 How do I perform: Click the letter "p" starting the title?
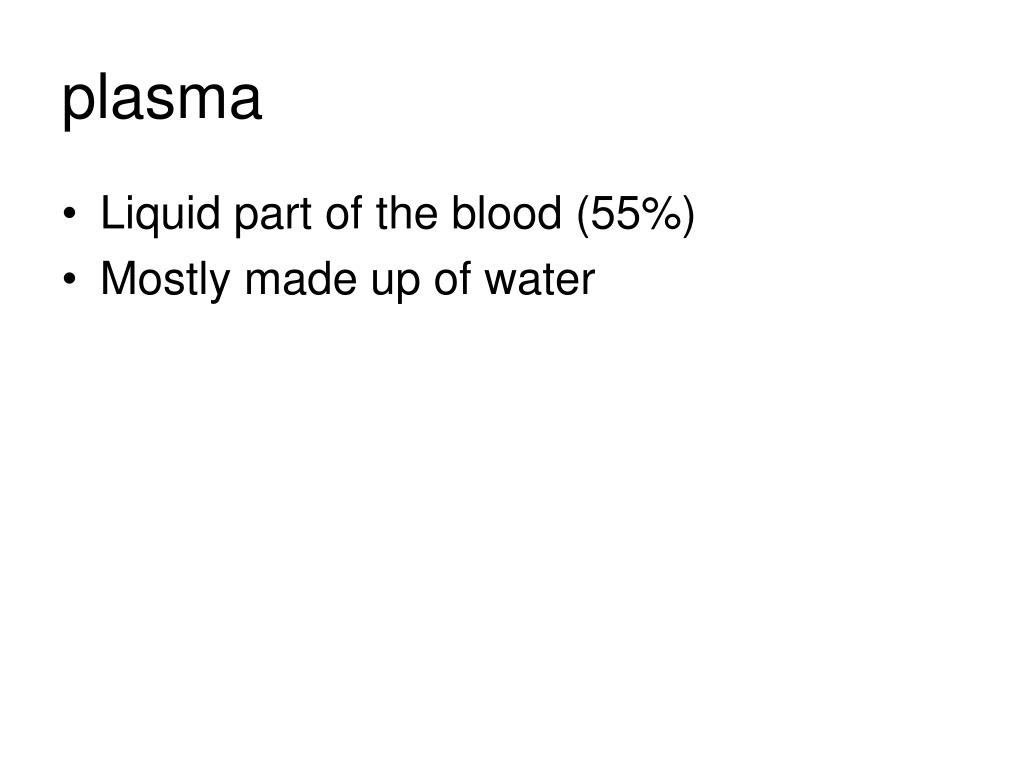75,104
